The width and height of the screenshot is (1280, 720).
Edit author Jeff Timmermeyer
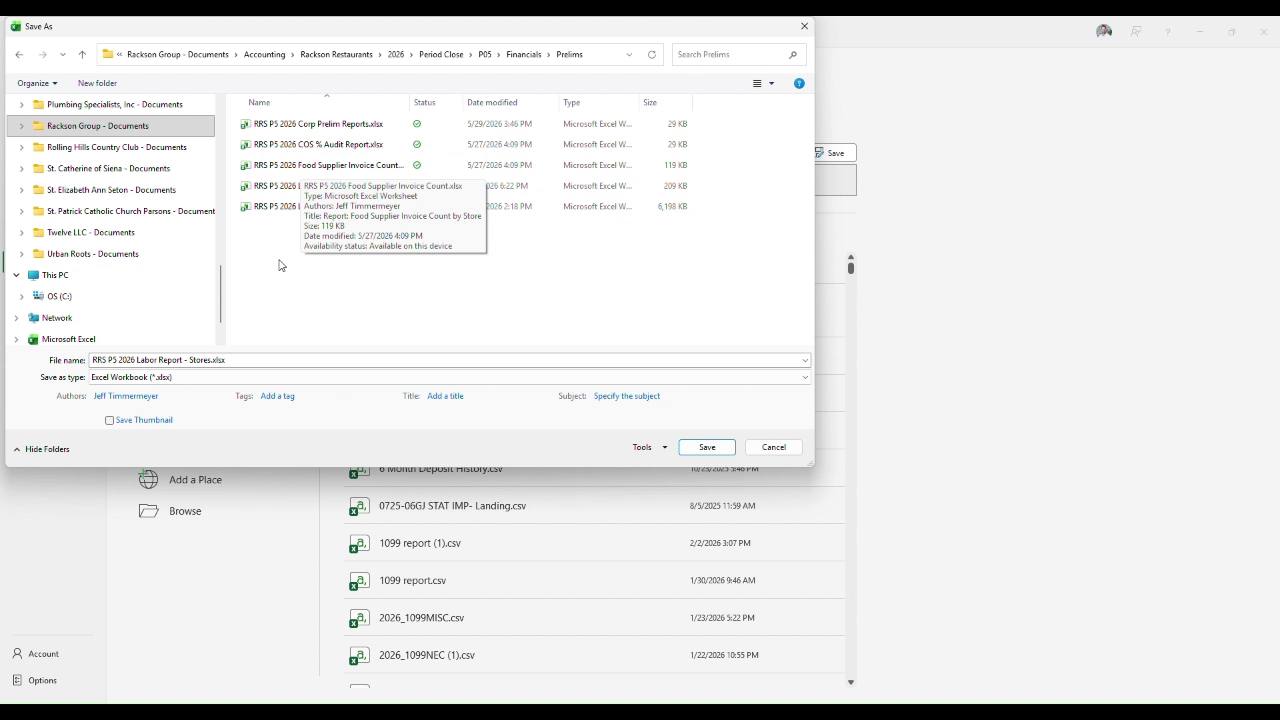(126, 396)
